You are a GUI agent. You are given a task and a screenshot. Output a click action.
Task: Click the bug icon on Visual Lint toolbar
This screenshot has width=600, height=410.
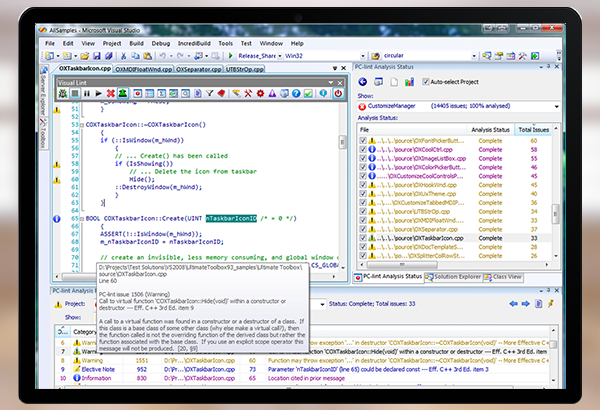point(63,93)
